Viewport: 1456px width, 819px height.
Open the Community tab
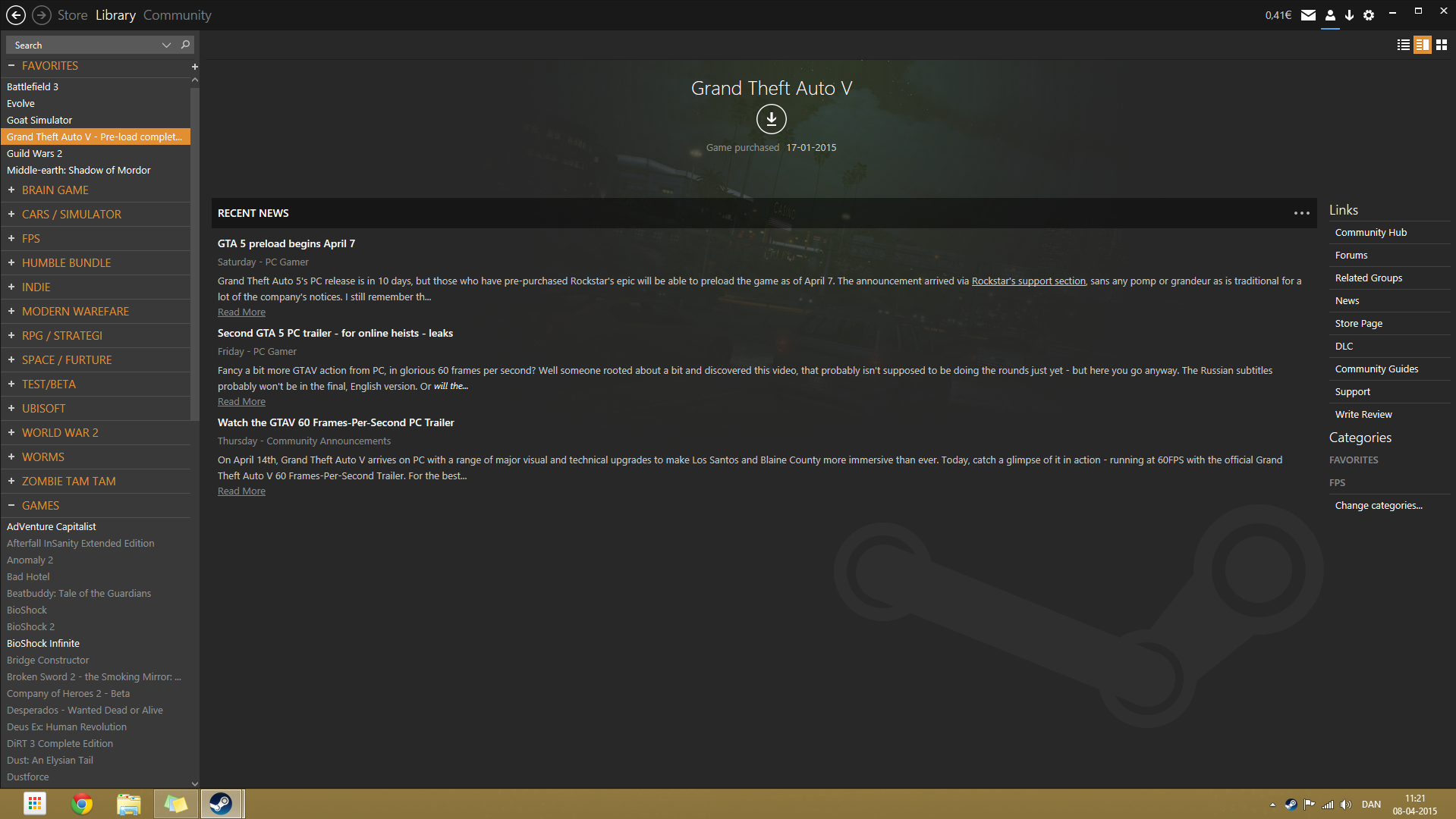[x=177, y=15]
